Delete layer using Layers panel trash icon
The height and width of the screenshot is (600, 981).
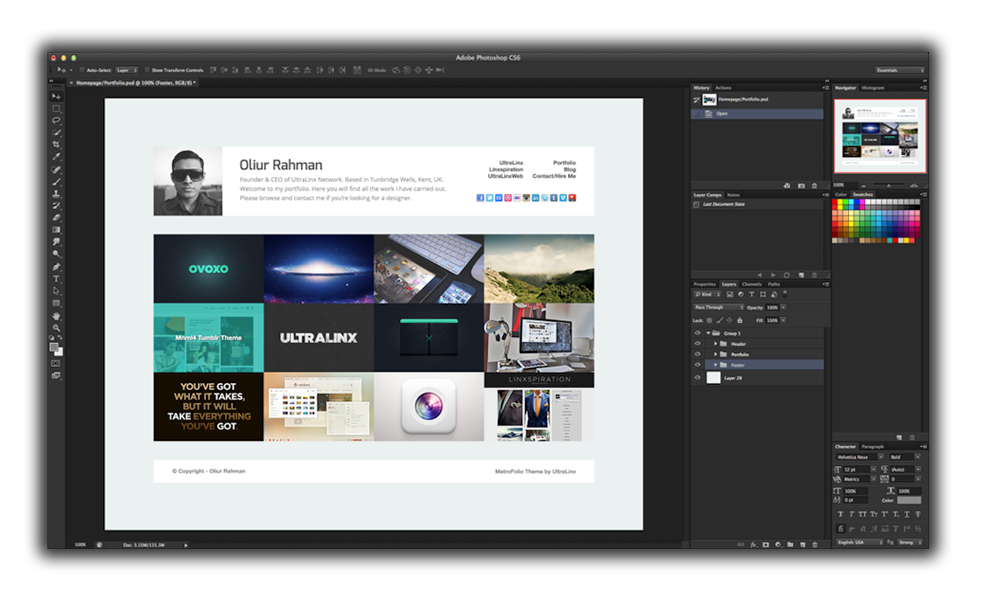click(815, 545)
